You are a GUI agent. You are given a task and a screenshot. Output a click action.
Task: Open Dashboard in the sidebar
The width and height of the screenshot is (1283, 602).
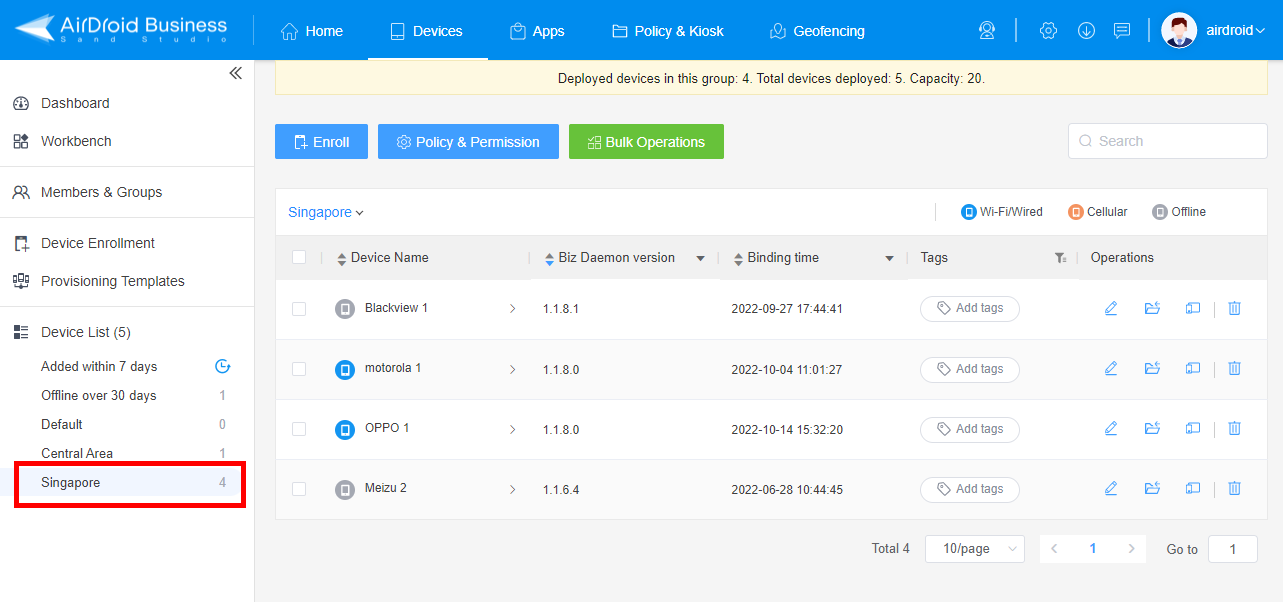pyautogui.click(x=75, y=103)
